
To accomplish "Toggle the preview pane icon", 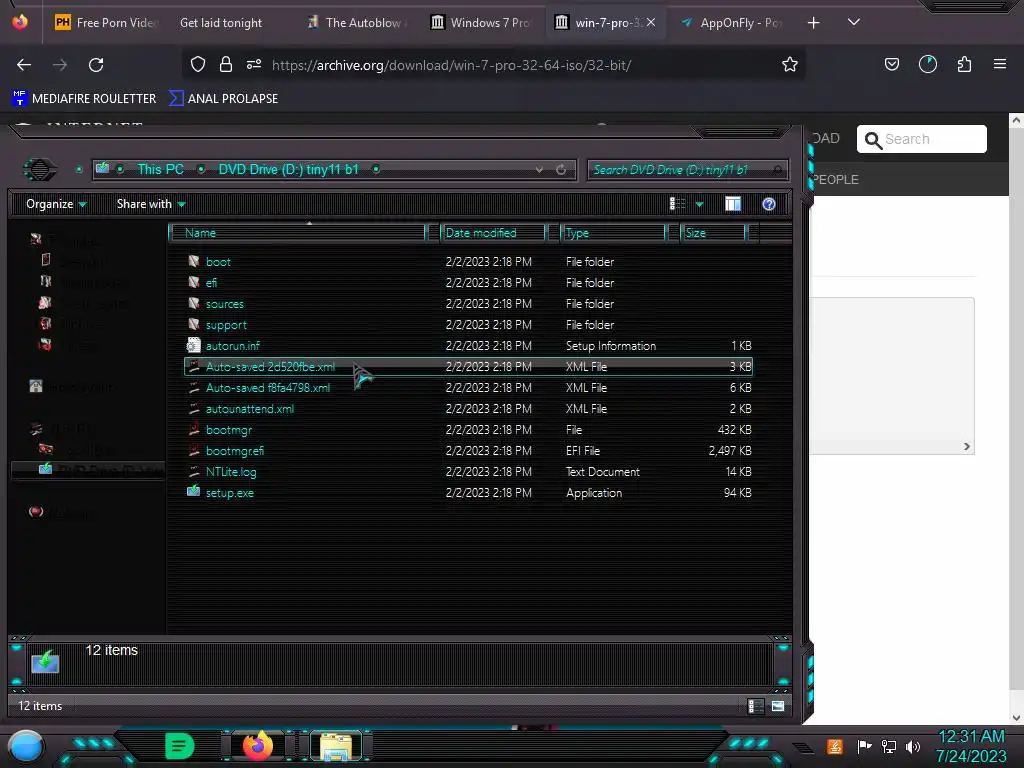I will 733,204.
